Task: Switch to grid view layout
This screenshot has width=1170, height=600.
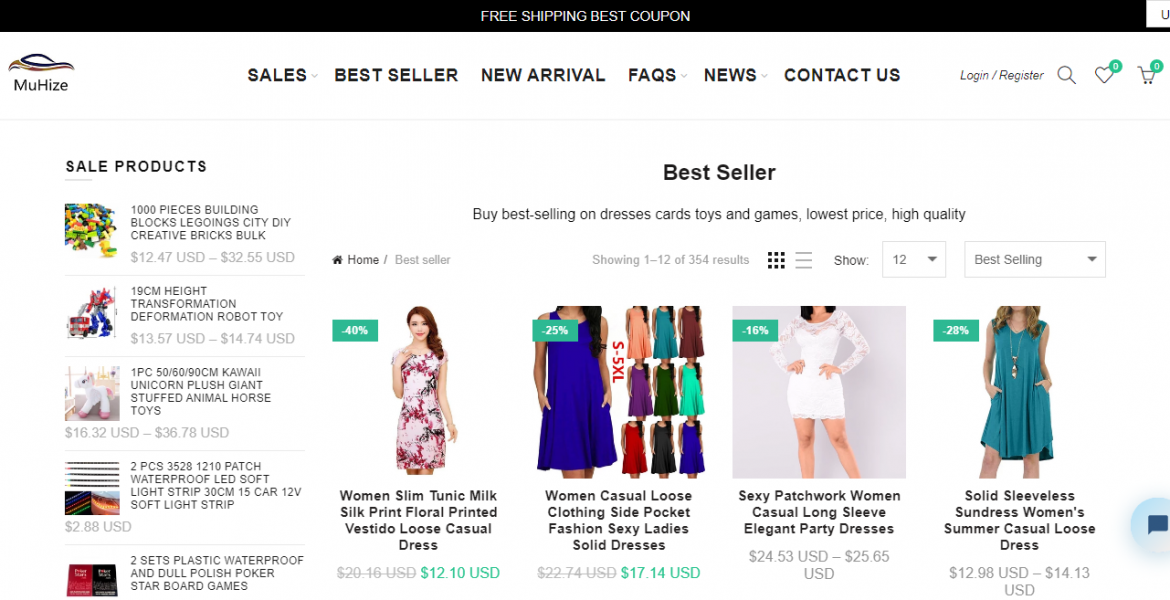Action: [x=776, y=260]
